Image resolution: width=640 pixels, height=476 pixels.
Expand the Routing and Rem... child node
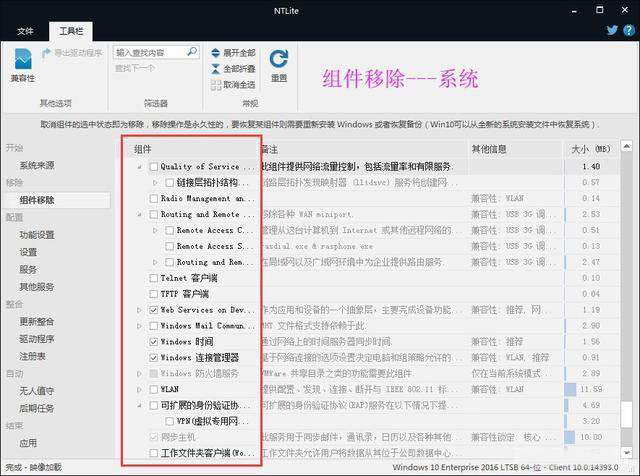tap(155, 262)
